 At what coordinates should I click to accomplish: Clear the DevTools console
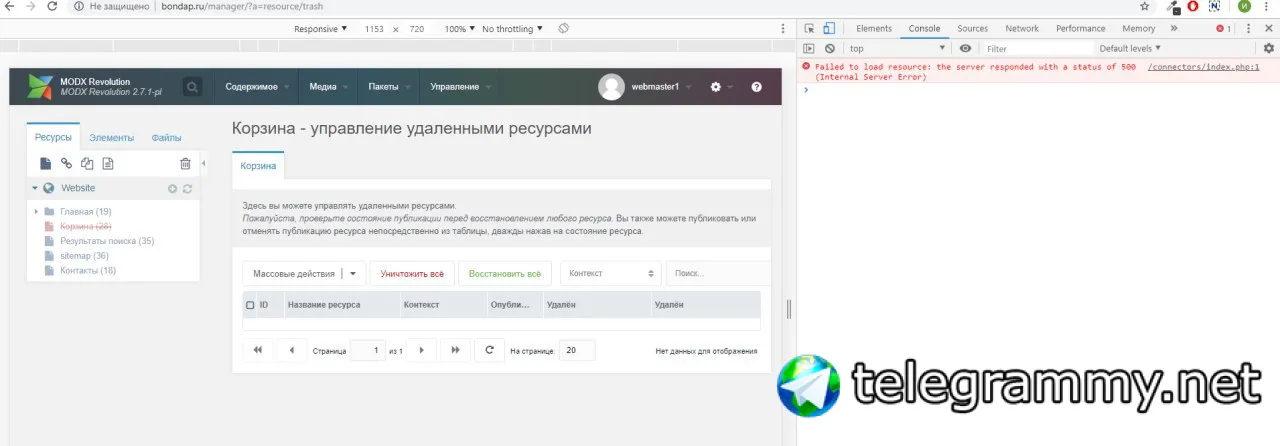(x=829, y=48)
